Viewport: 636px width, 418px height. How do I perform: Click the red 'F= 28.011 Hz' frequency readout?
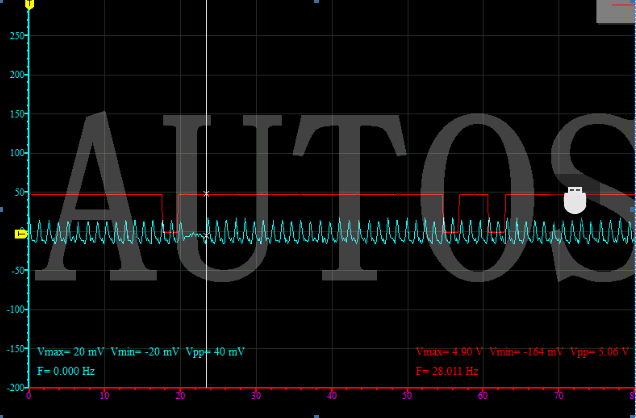click(447, 371)
